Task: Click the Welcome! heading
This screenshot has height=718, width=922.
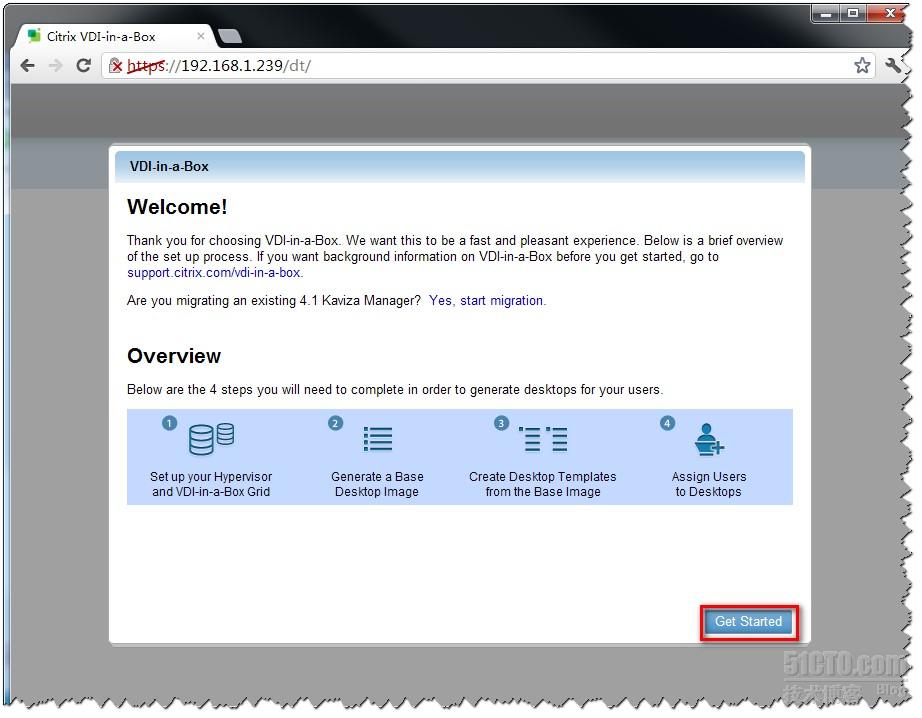Action: point(177,207)
